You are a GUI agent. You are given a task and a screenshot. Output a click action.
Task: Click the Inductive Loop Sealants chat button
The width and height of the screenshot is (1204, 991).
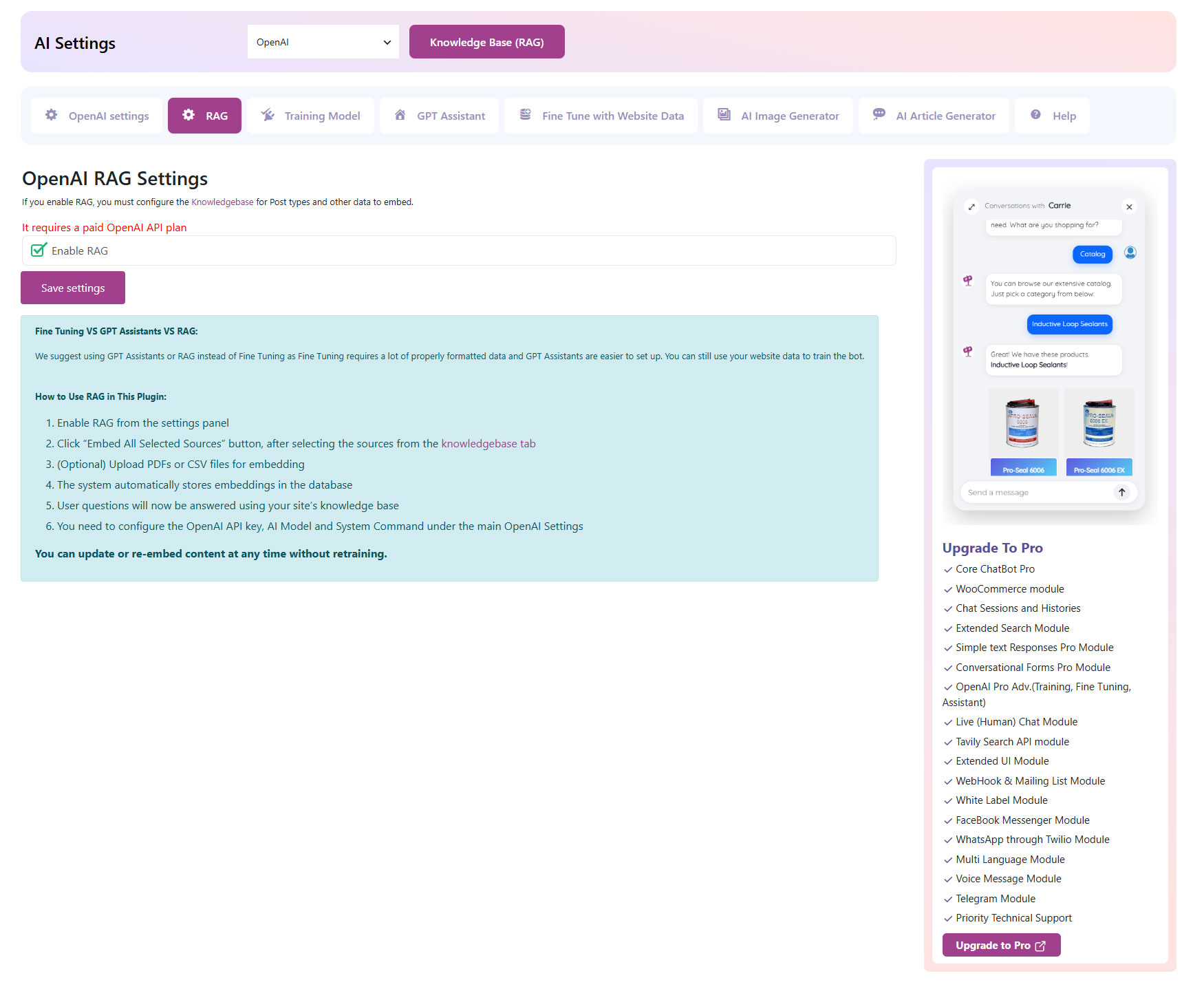(x=1070, y=324)
